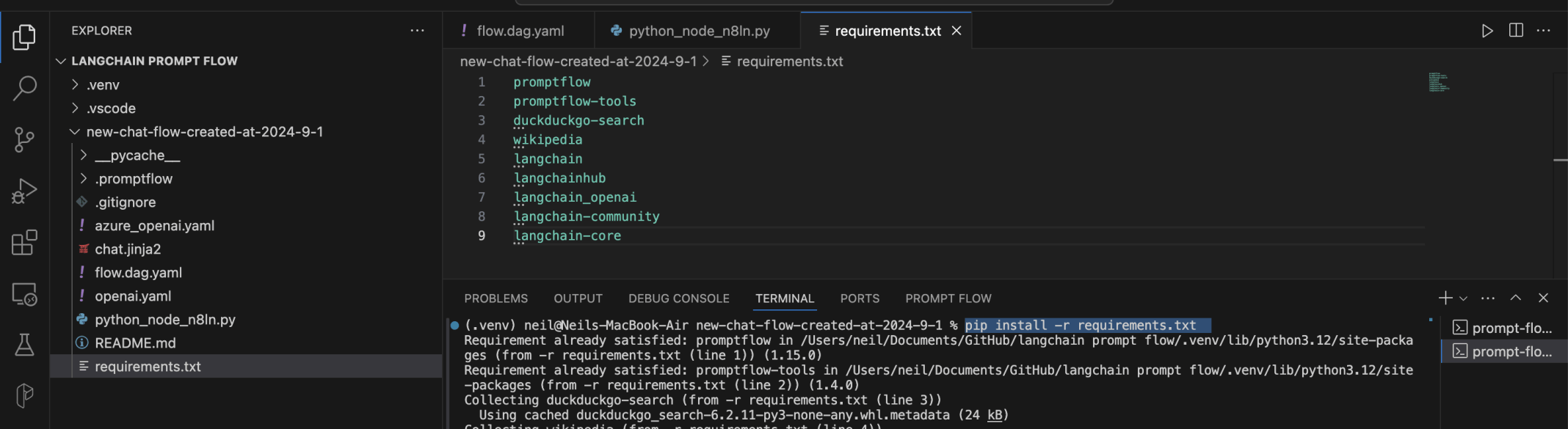Close the requirements.txt editor tab

[957, 31]
